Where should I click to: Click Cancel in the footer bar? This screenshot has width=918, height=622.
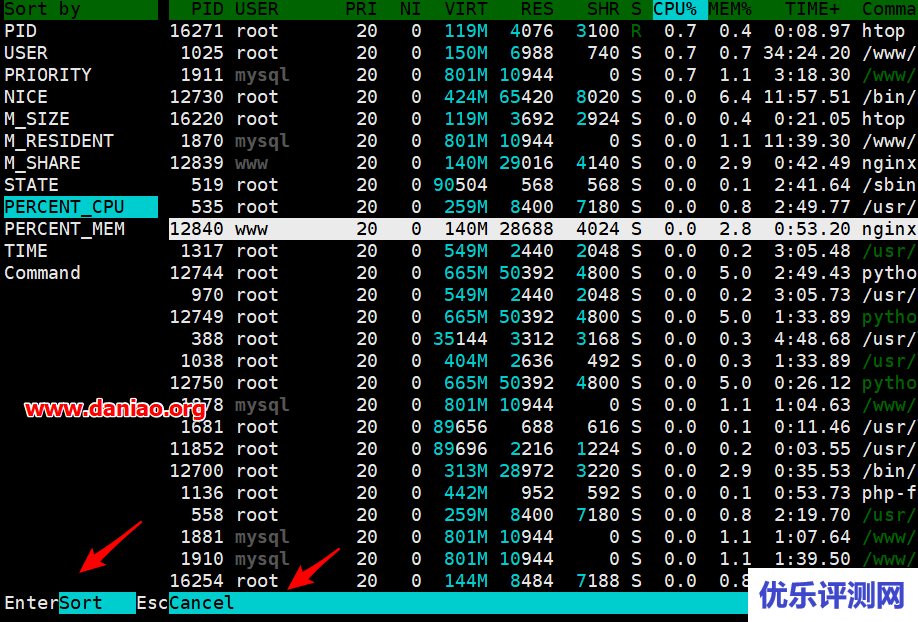201,603
